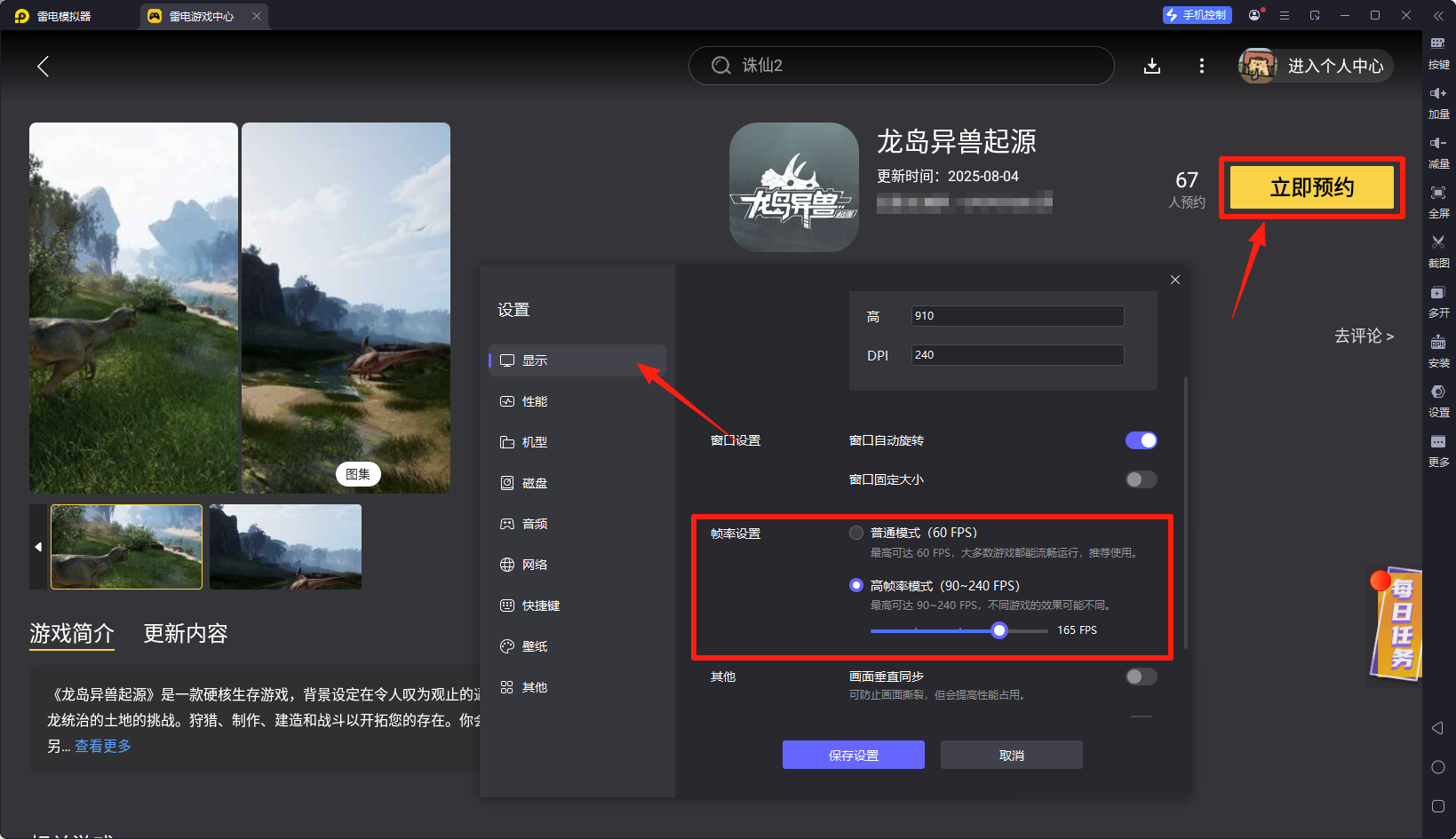Click the thumbnail strip previous arrow
The width and height of the screenshot is (1456, 839).
38,547
